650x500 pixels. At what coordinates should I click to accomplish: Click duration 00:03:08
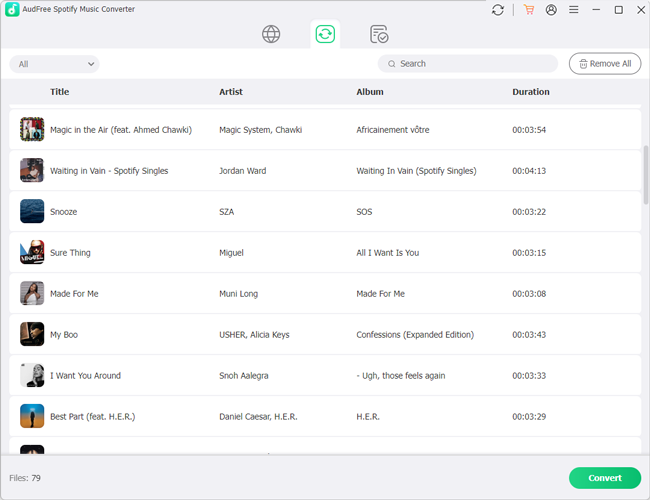(x=529, y=294)
